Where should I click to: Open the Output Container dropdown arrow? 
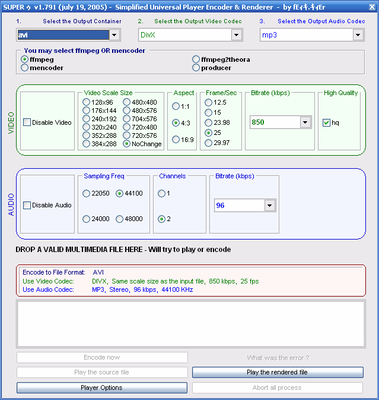(114, 35)
